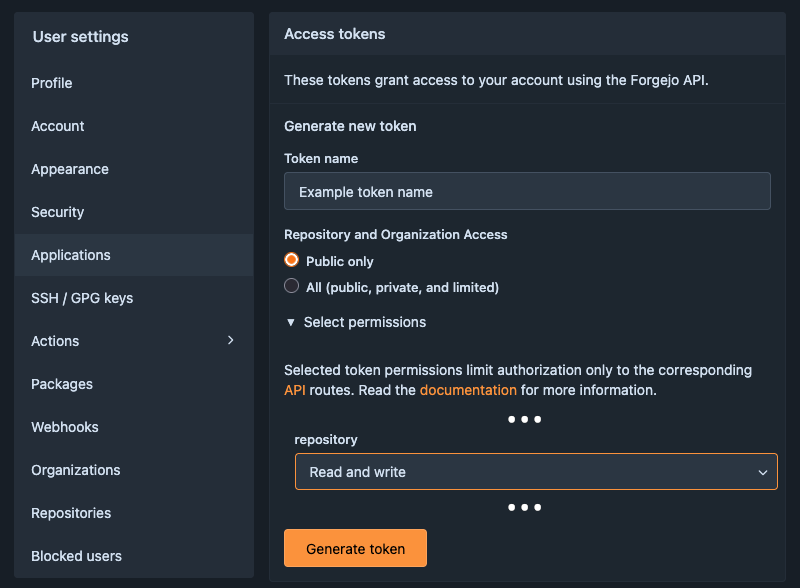This screenshot has width=800, height=588.
Task: Open the API routes link
Action: pos(294,390)
